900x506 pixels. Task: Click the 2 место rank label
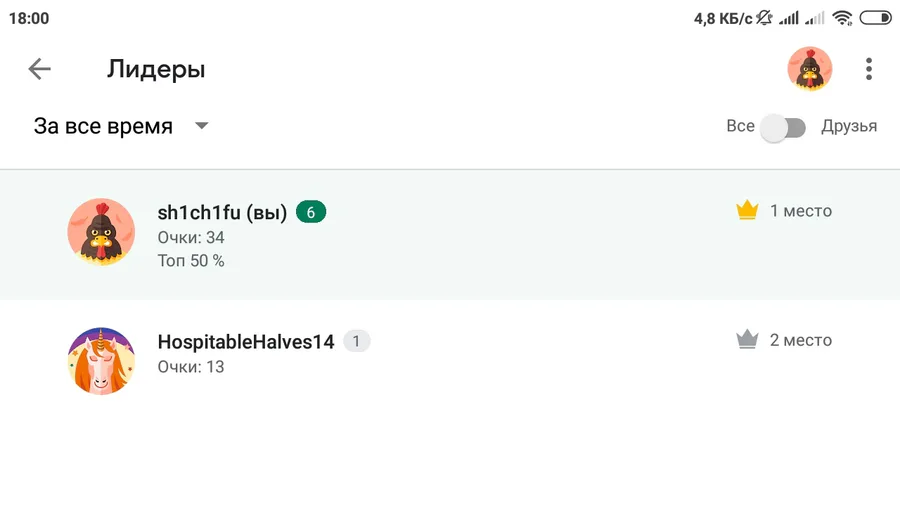801,340
